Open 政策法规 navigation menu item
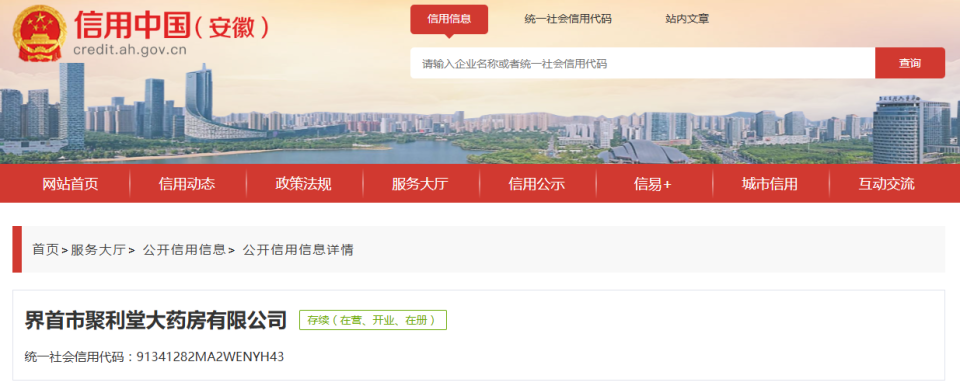Screen dimensions: 960x386 point(304,183)
